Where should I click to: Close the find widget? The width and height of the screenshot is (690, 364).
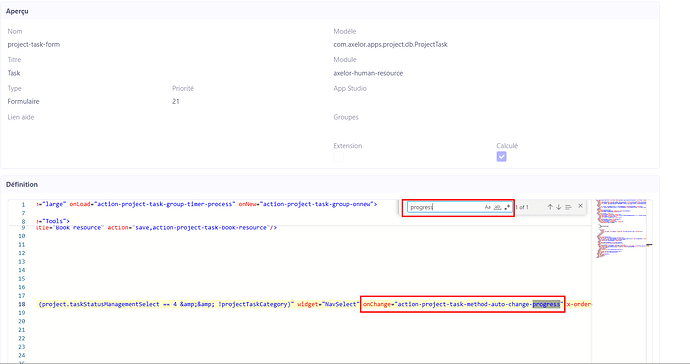(x=580, y=206)
